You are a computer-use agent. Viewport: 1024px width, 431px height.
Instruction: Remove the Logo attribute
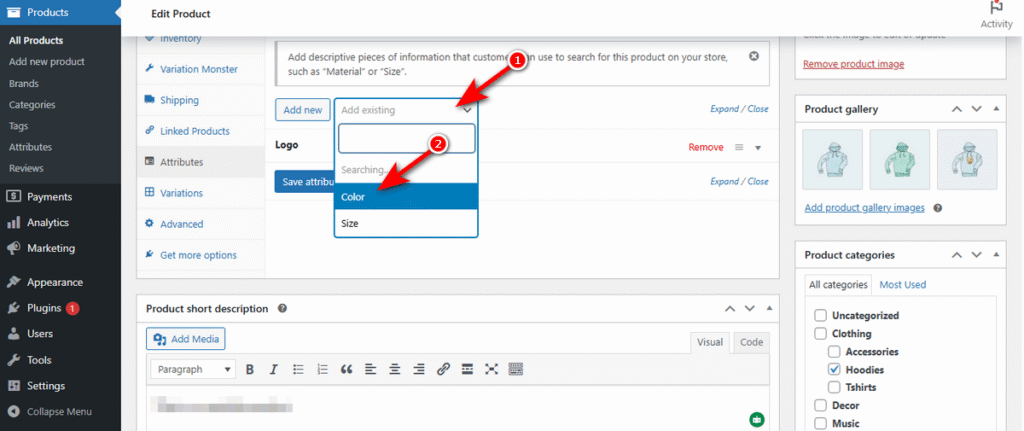(705, 148)
